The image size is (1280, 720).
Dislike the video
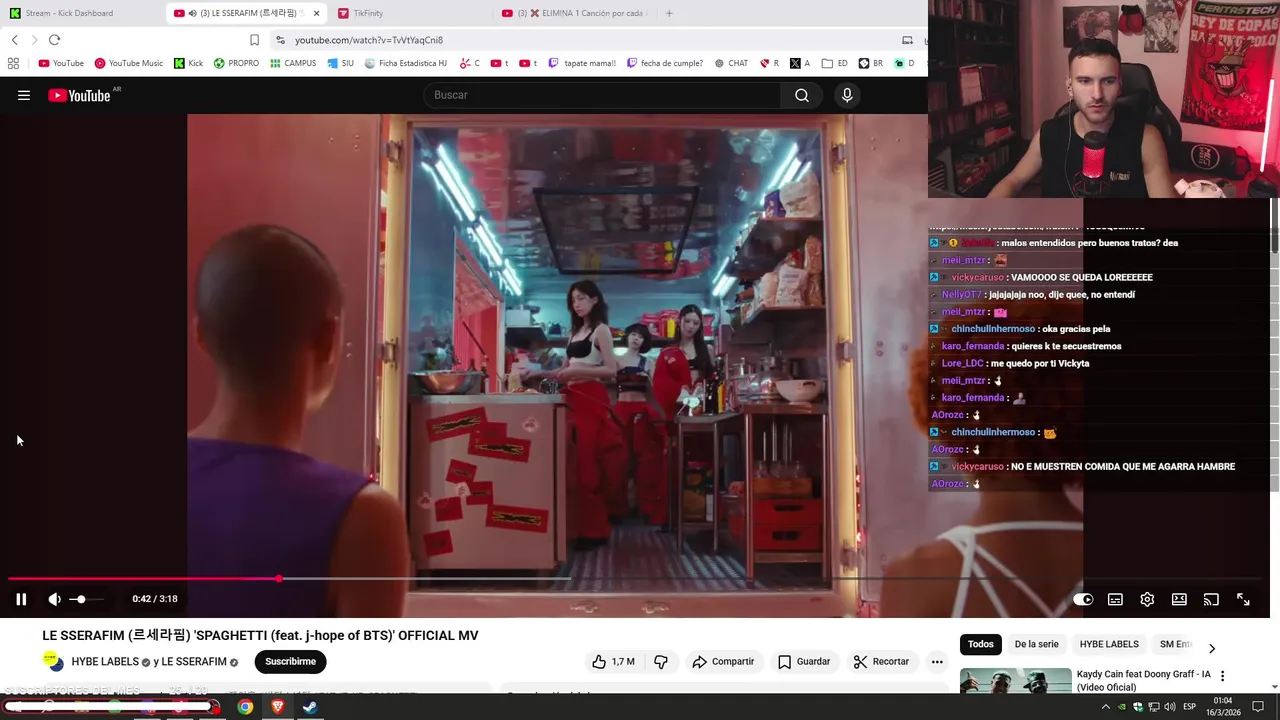[x=661, y=661]
